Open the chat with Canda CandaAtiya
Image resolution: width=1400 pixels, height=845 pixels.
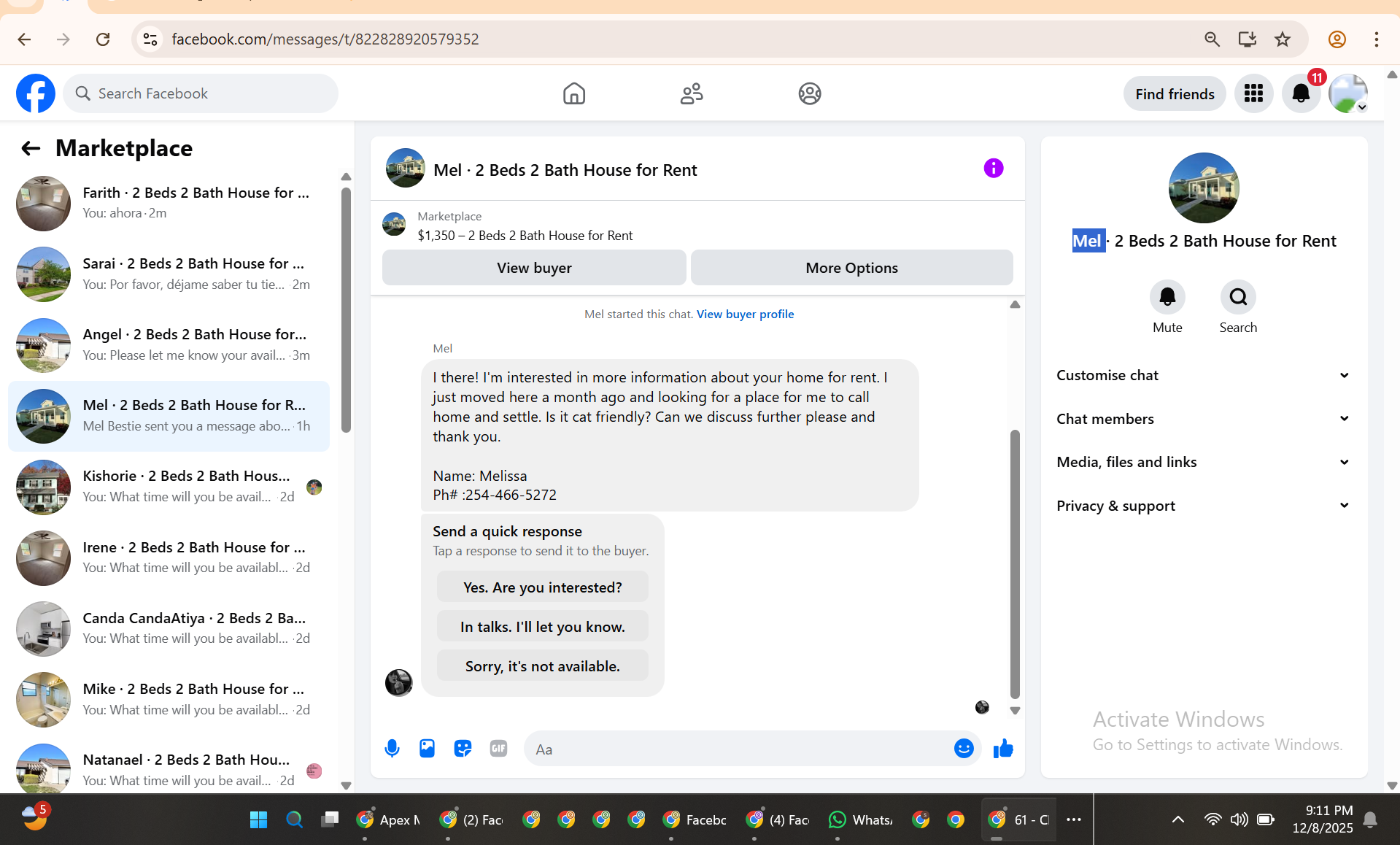169,629
